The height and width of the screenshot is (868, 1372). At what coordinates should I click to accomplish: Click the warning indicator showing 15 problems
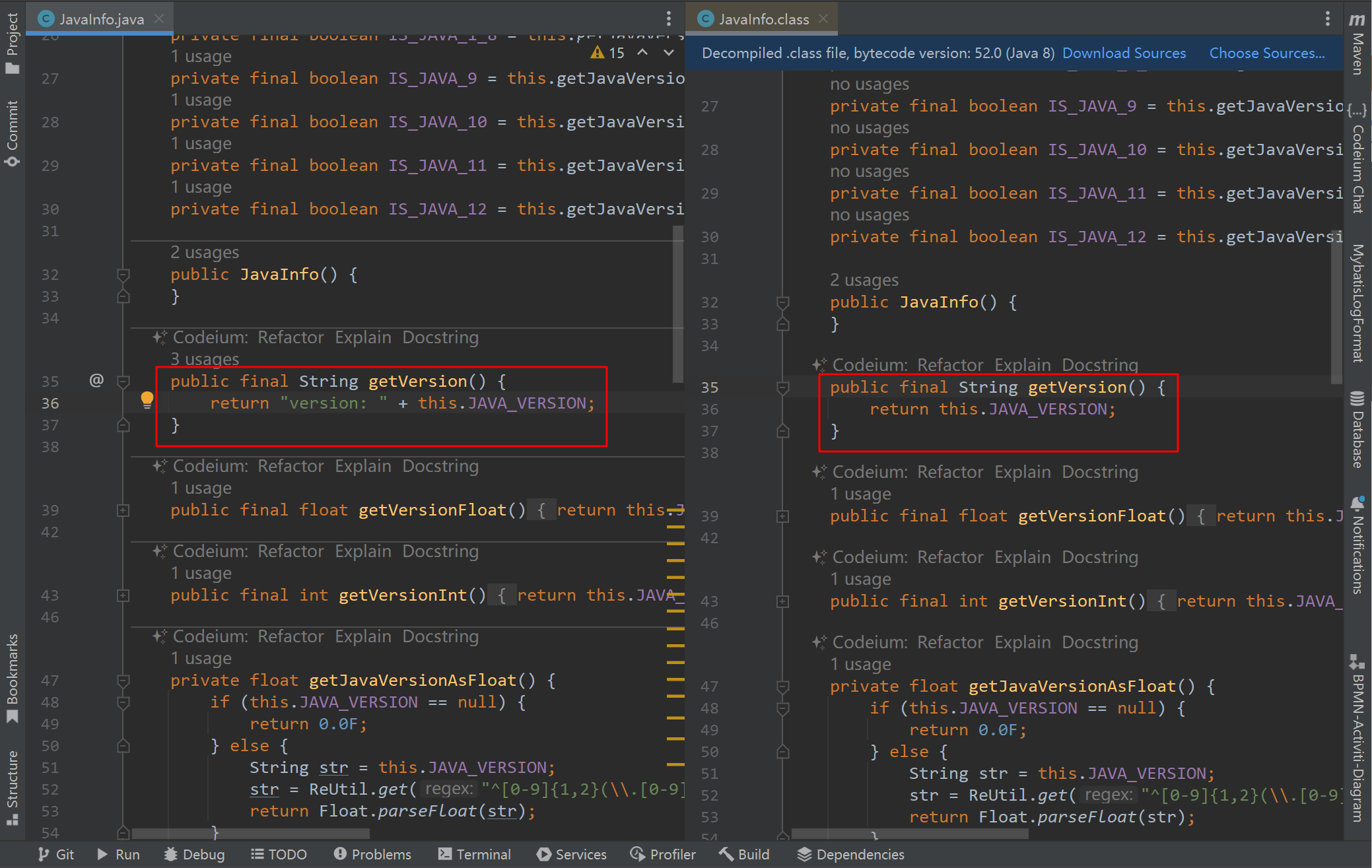607,53
